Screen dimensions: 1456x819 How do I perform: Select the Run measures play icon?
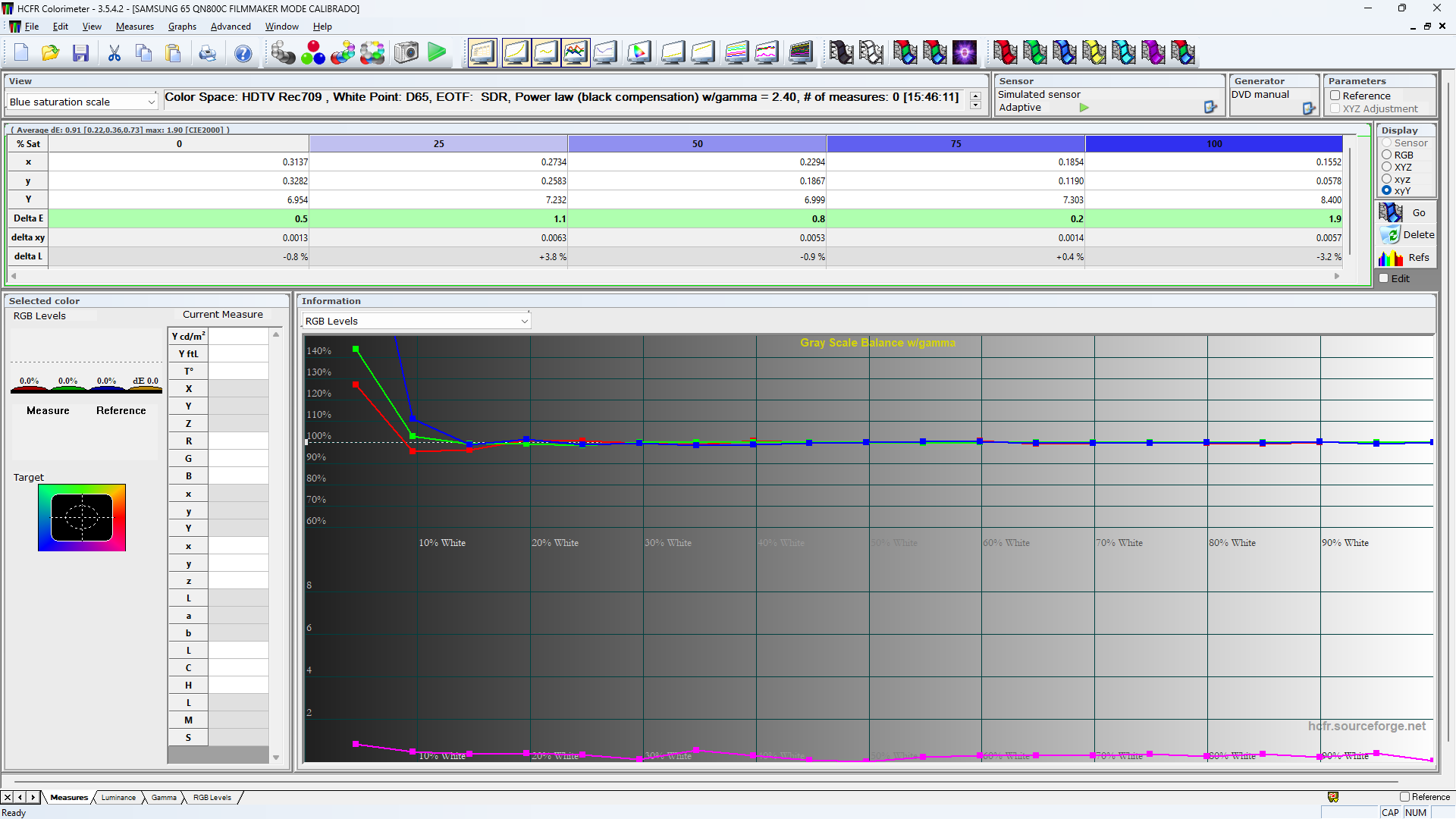coord(437,52)
